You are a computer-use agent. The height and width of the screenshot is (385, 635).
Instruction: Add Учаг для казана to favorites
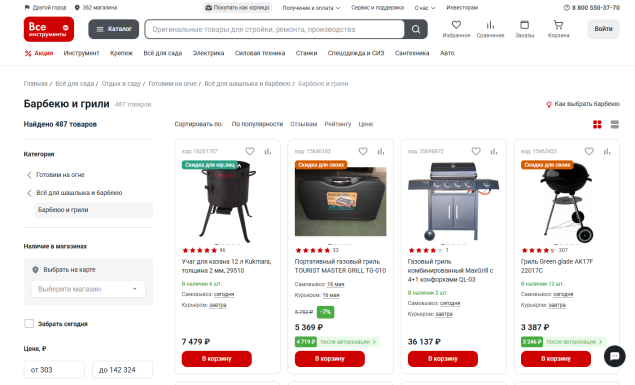(x=250, y=151)
